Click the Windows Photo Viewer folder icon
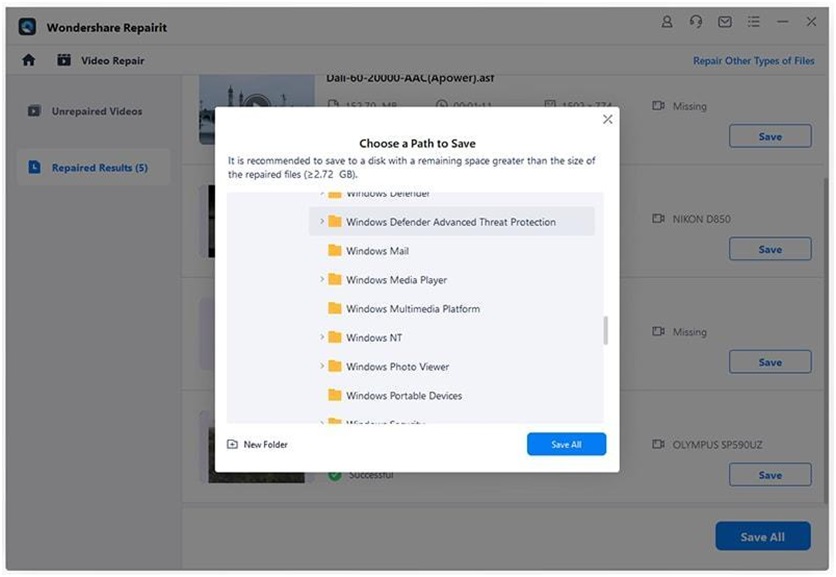The height and width of the screenshot is (577, 836). [x=334, y=366]
